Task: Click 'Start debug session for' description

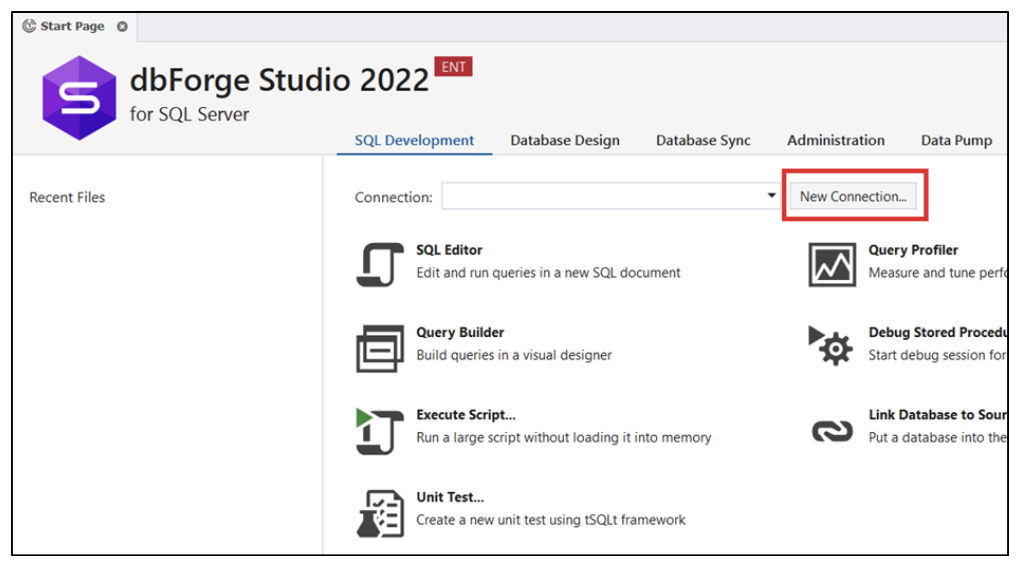Action: point(937,355)
